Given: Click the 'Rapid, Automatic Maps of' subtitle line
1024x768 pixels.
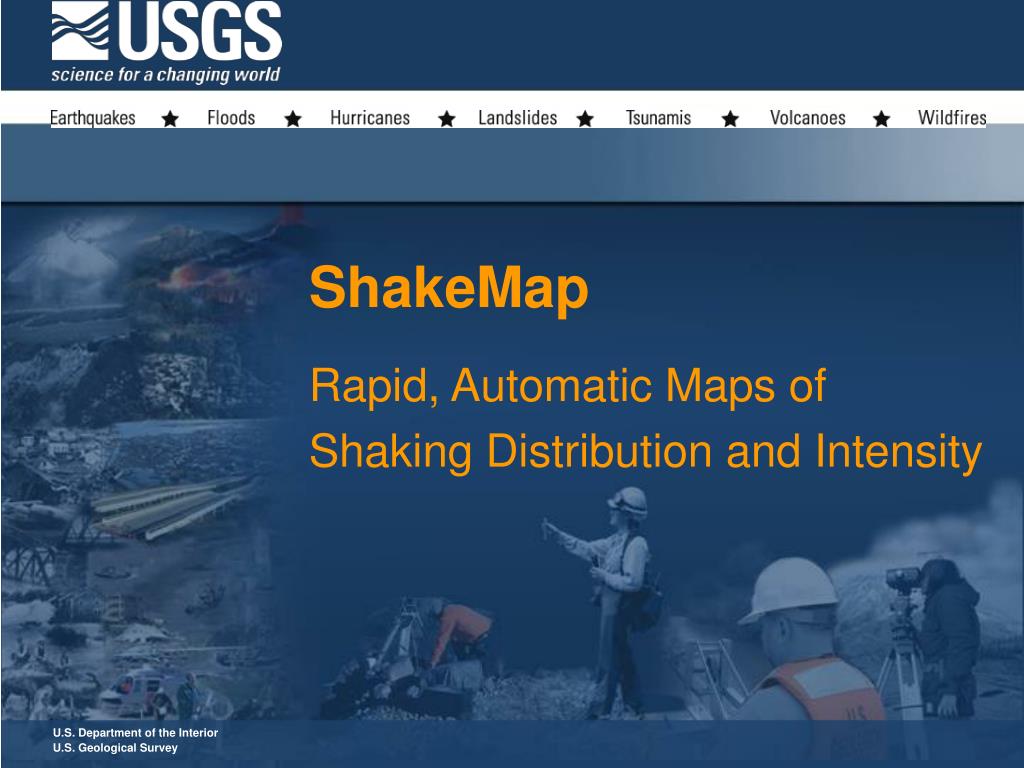Looking at the screenshot, I should 568,386.
